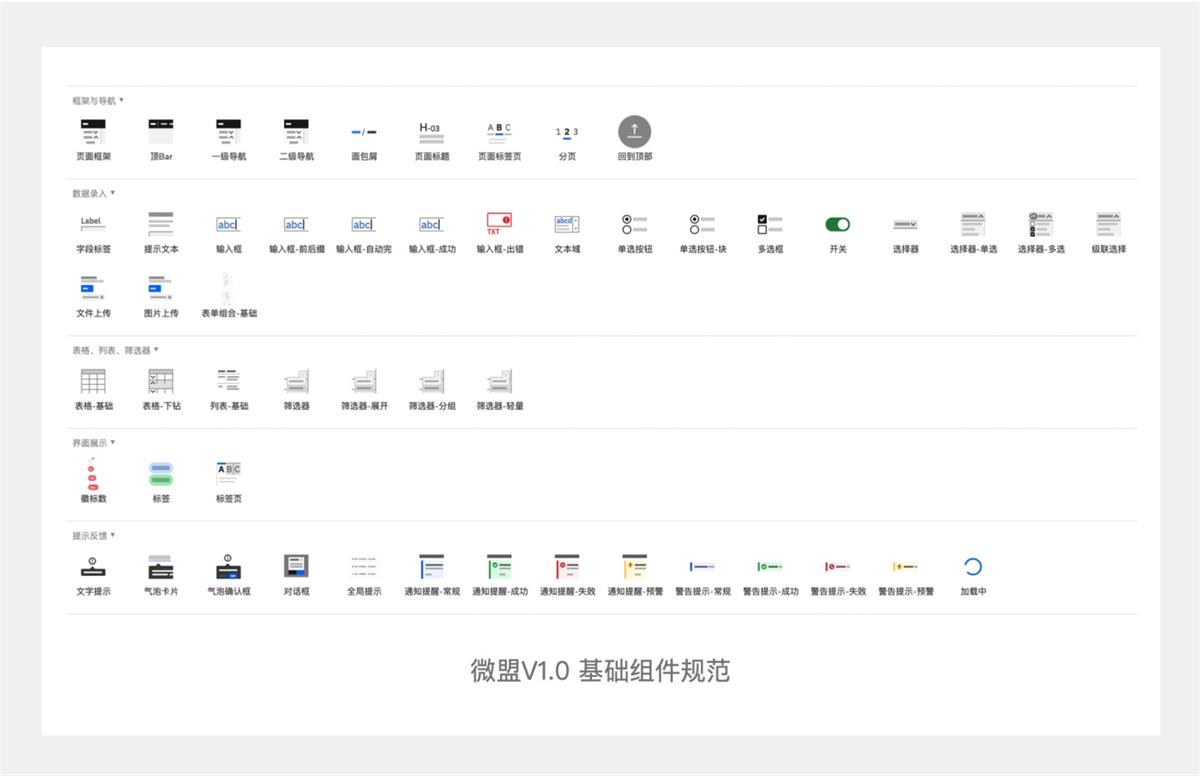Click the 回到顶部 round arrow button
The width and height of the screenshot is (1200, 776).
coord(634,132)
